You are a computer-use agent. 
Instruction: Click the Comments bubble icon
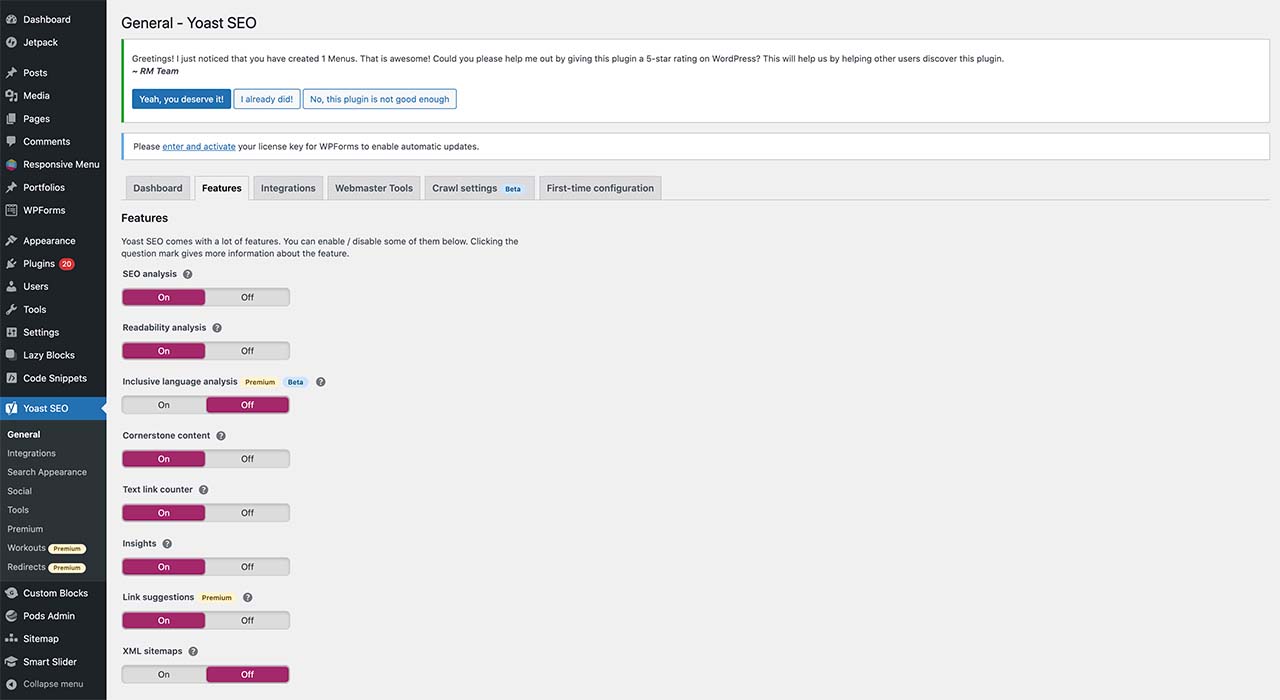11,142
